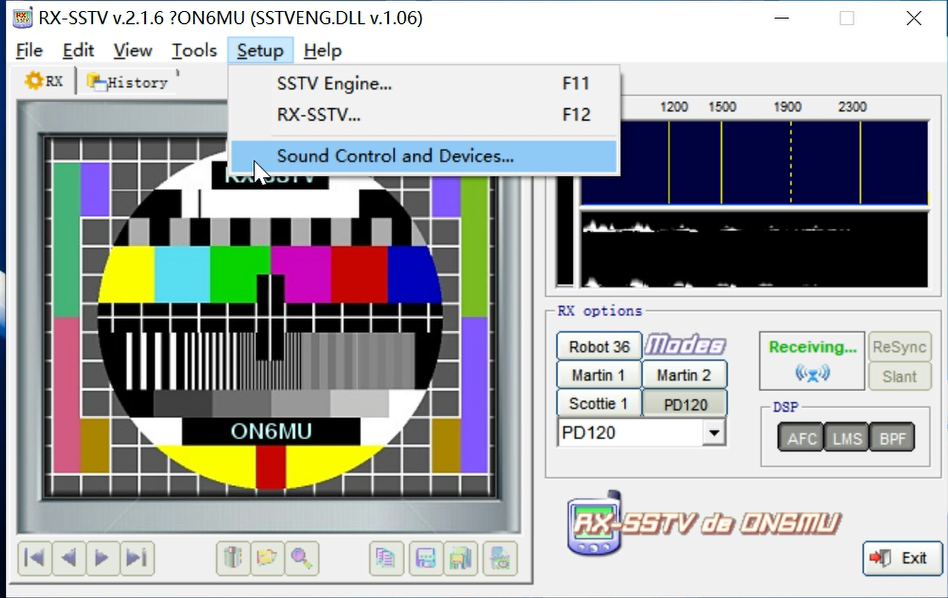
Task: Open the Edit menu
Action: 78,50
